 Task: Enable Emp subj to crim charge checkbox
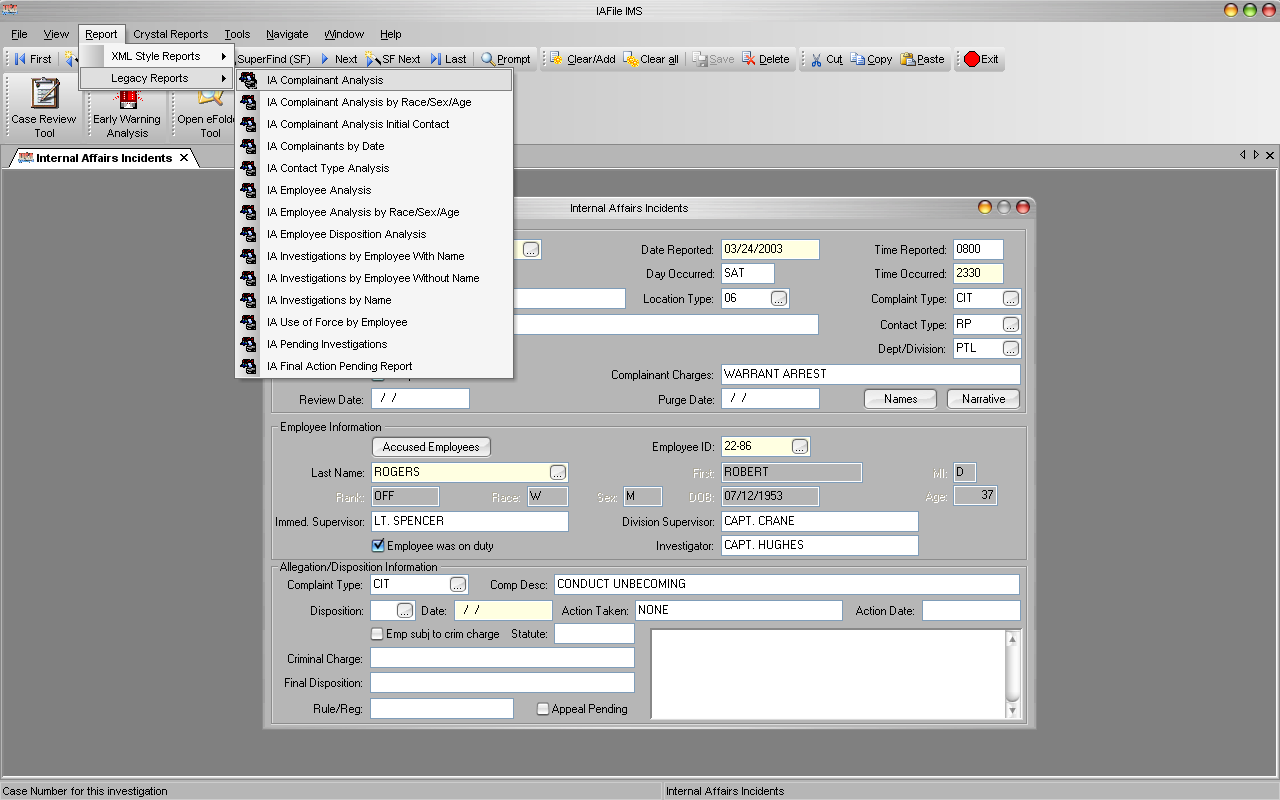click(x=378, y=634)
